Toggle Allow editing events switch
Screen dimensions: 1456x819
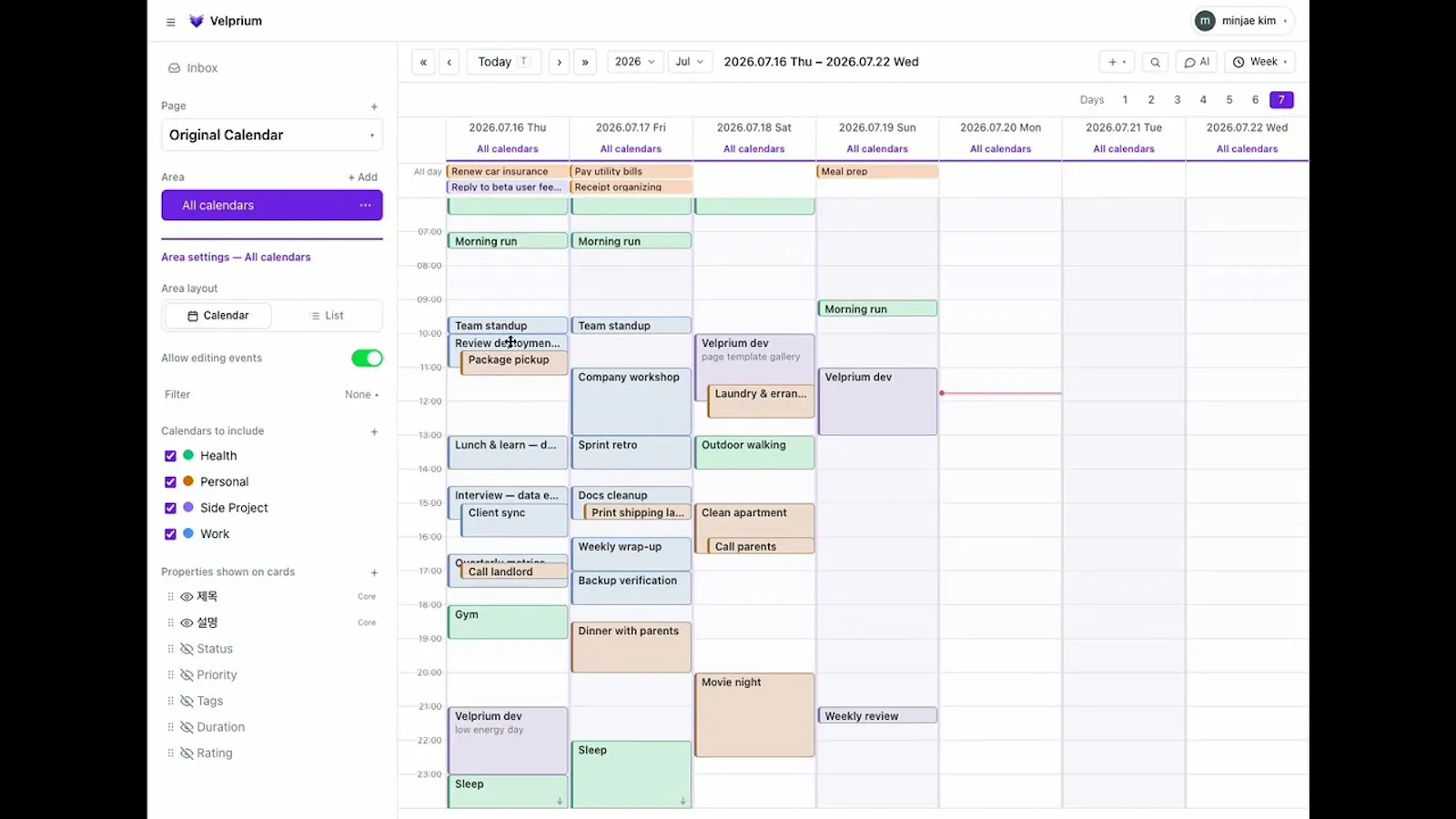(367, 359)
